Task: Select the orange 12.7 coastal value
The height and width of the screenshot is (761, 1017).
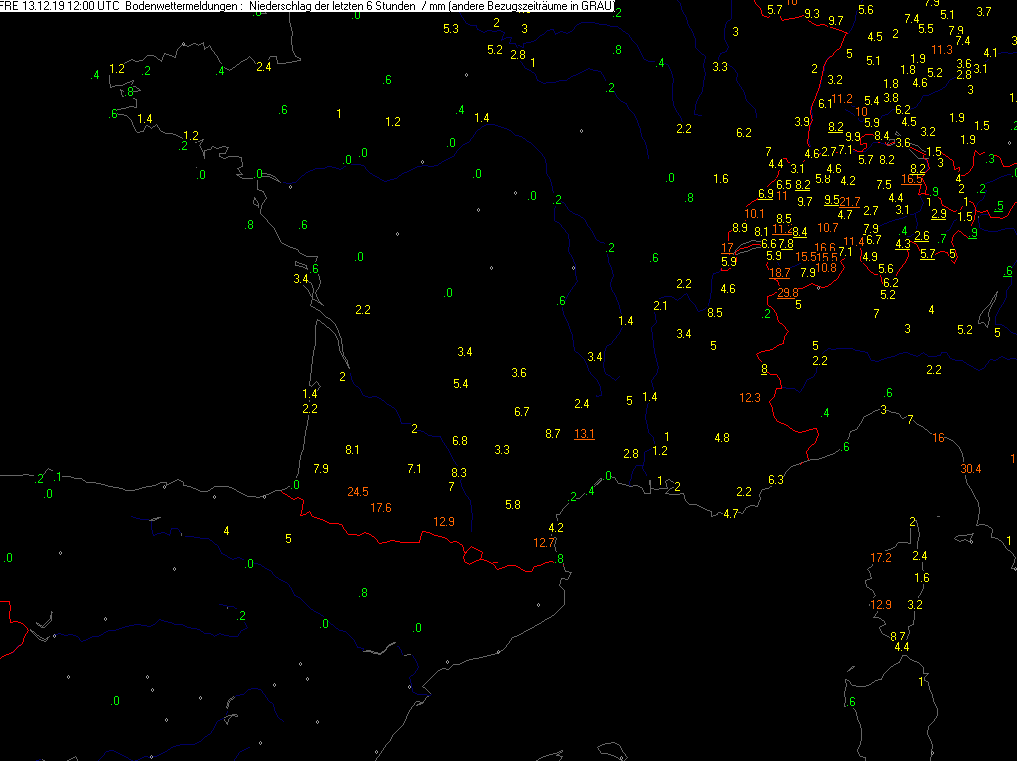Action: (x=544, y=543)
